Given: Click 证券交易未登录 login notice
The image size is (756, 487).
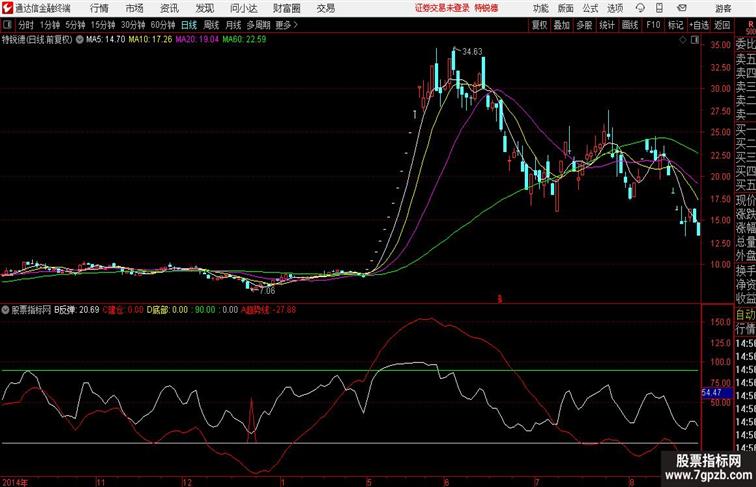Looking at the screenshot, I should pos(442,8).
